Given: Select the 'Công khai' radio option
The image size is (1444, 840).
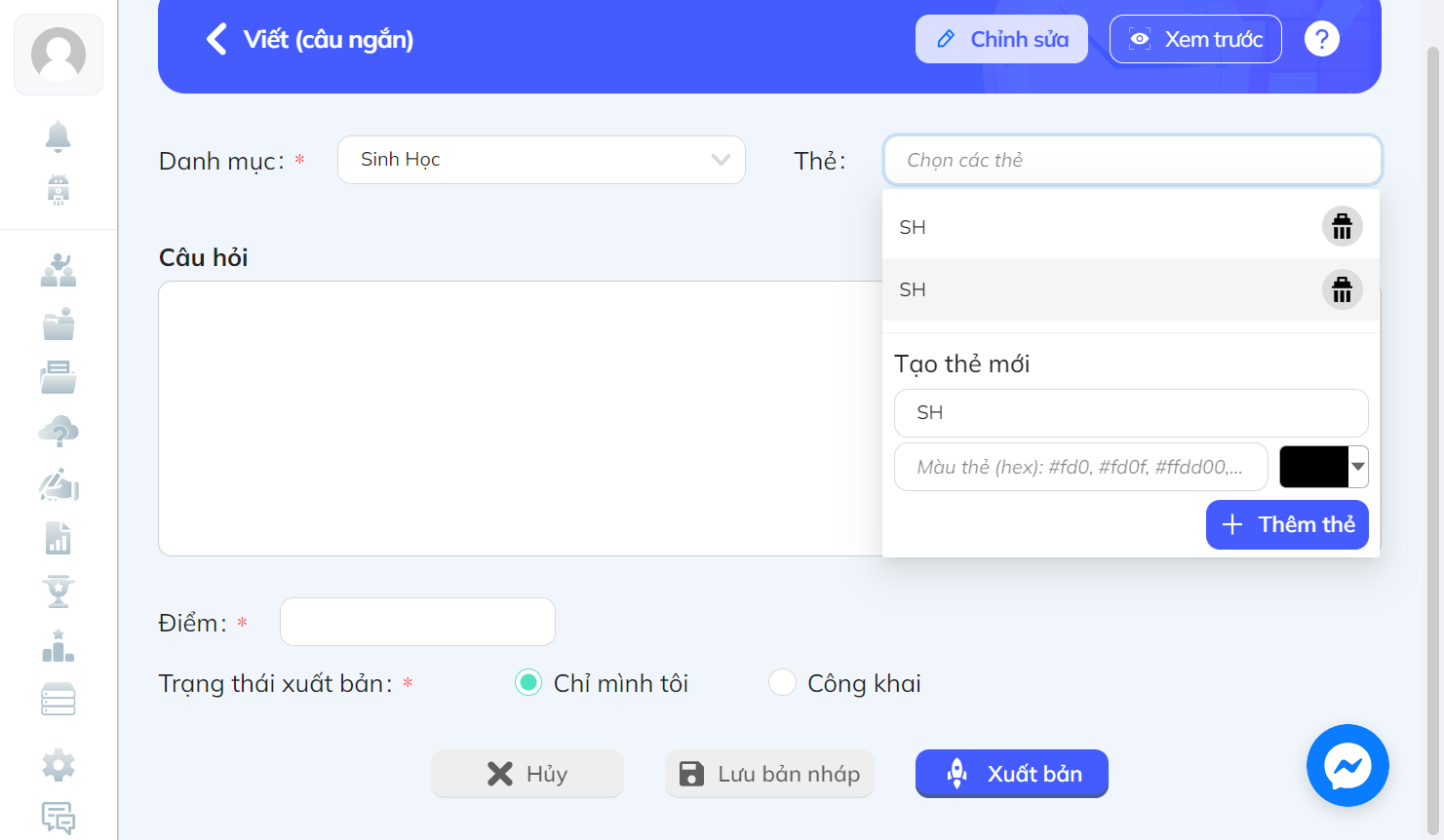Looking at the screenshot, I should [x=782, y=683].
